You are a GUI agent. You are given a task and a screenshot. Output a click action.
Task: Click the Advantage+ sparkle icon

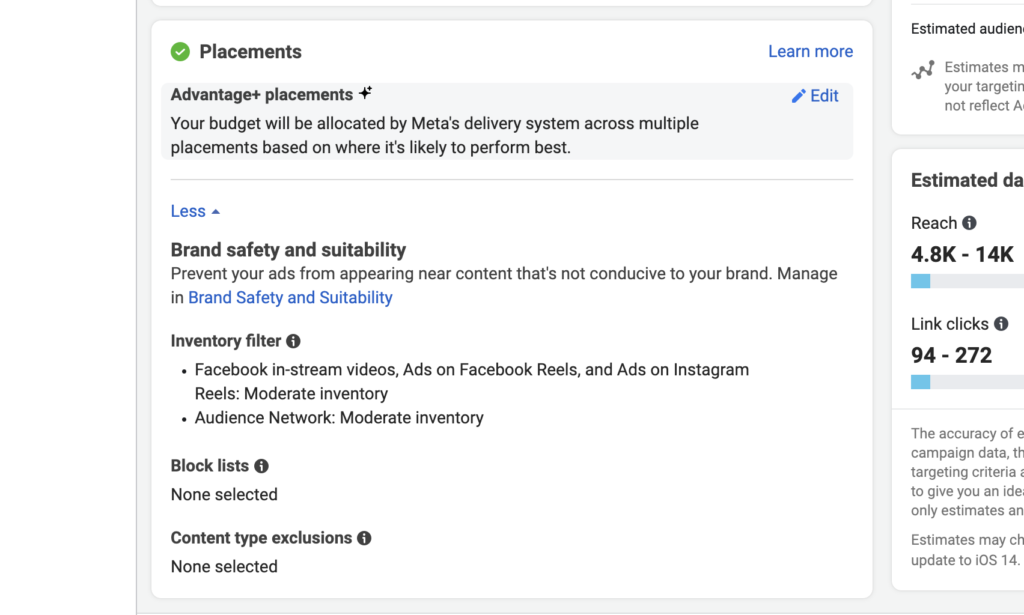click(x=366, y=93)
